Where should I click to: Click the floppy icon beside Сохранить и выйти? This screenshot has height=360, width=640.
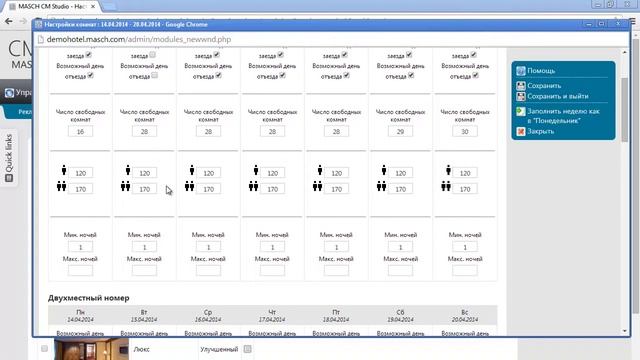[520, 96]
